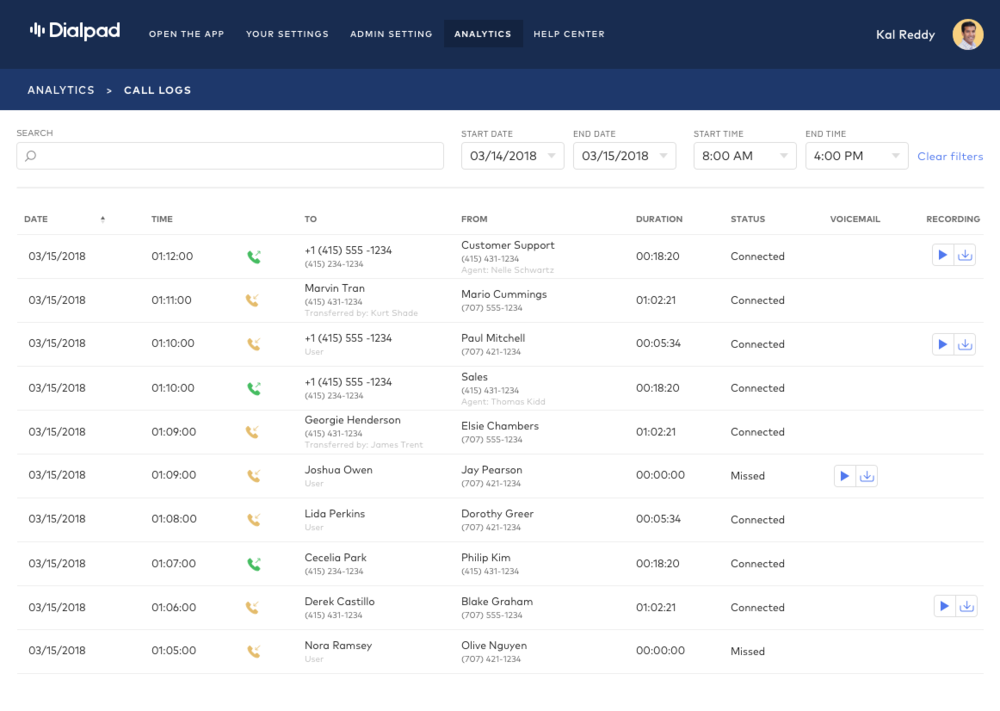Click the Time column header
The width and height of the screenshot is (1000, 711).
[x=162, y=219]
